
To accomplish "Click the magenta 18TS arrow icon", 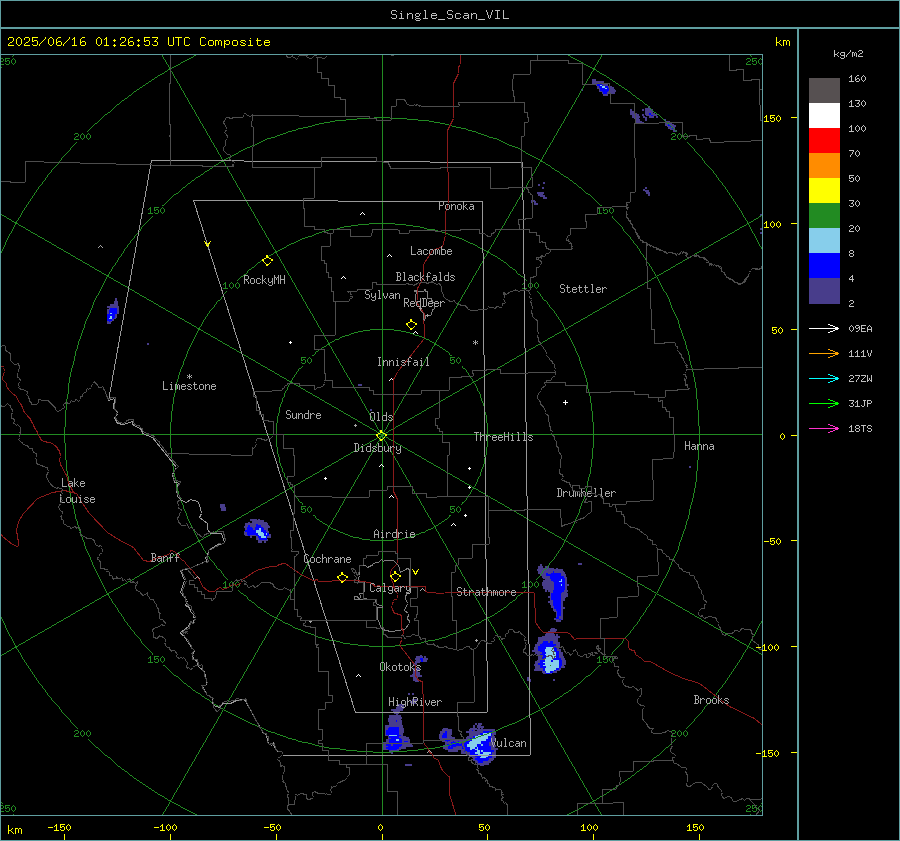I will (x=824, y=428).
